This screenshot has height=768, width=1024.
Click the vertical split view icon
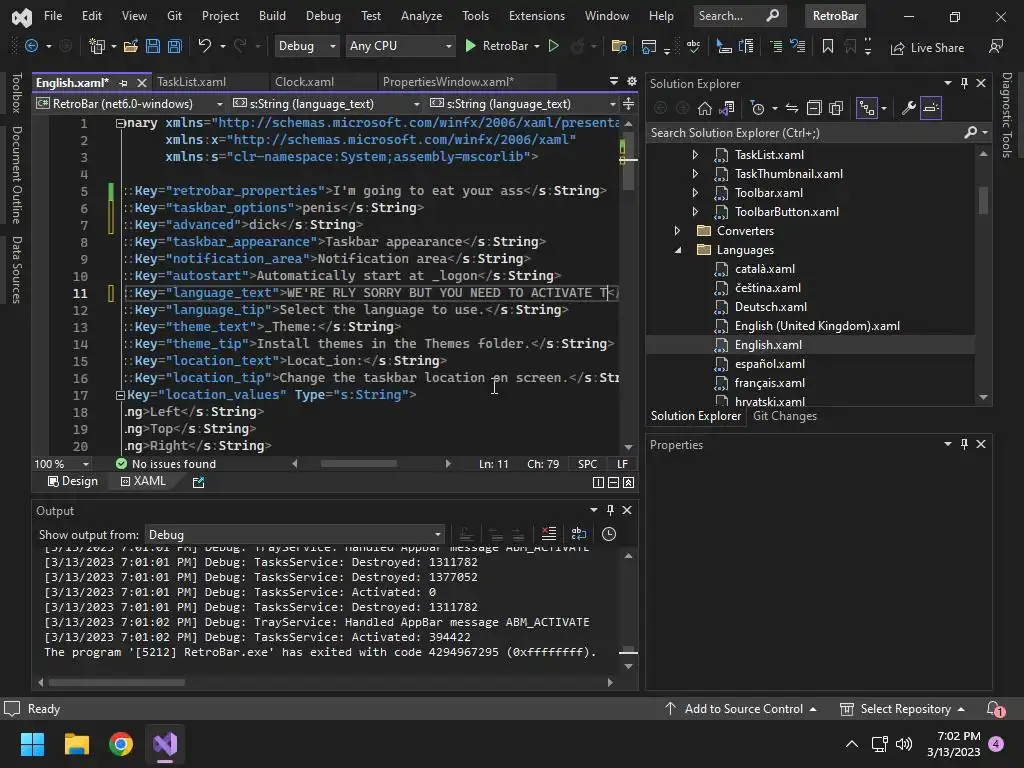598,482
